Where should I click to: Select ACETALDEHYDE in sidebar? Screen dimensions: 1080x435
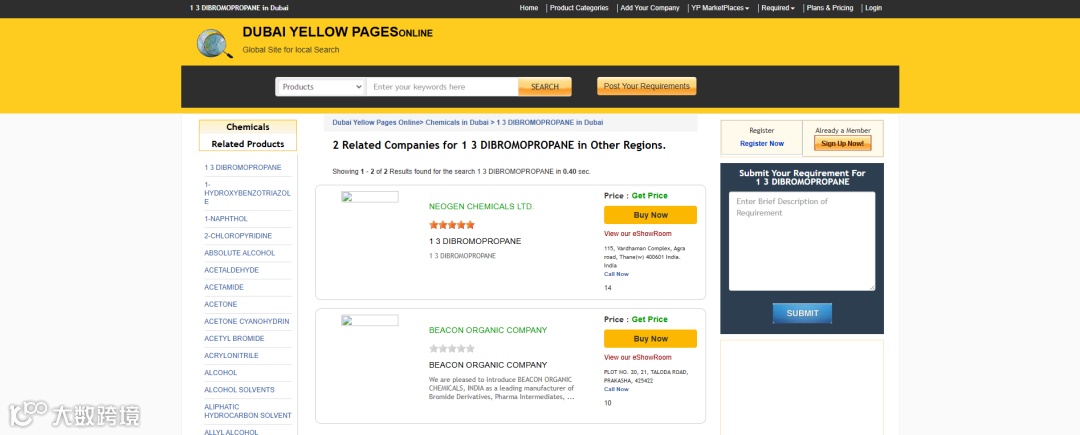[231, 270]
